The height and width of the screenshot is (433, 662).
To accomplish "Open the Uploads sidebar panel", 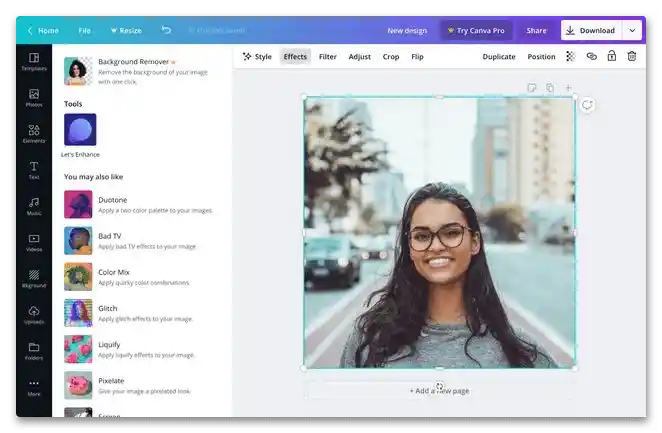I will coord(34,315).
